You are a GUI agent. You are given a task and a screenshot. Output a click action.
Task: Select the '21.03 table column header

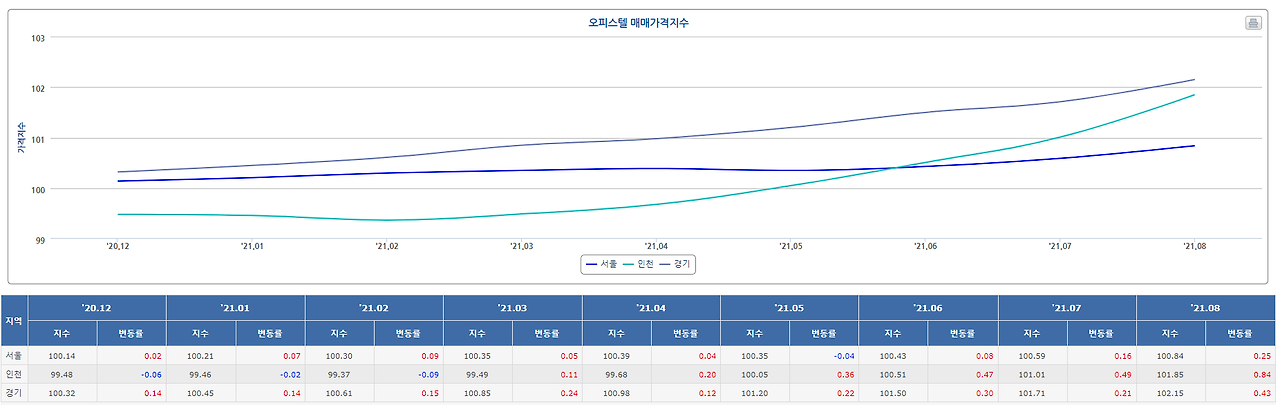[x=512, y=307]
